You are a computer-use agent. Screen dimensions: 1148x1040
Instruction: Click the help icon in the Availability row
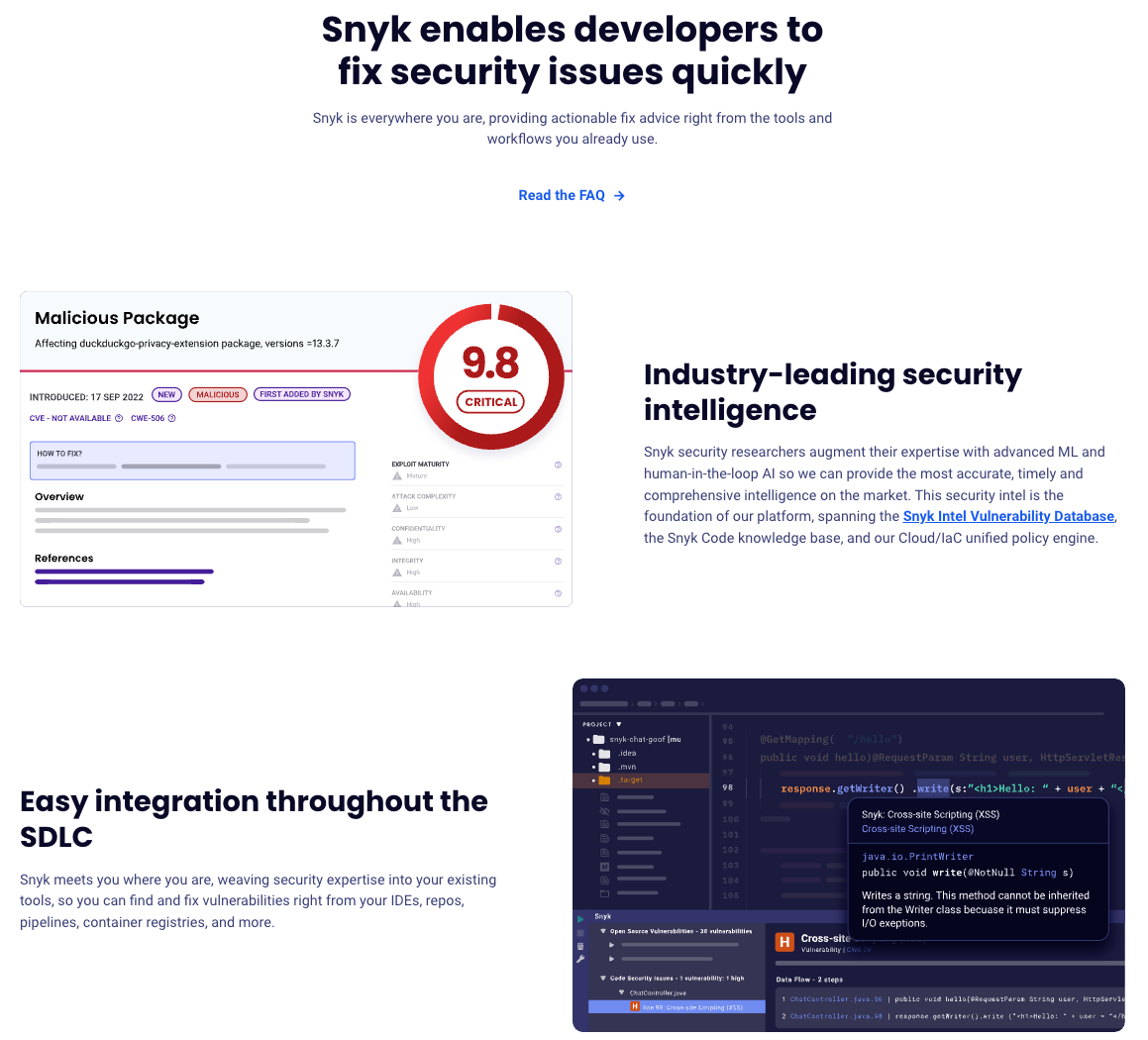[558, 593]
